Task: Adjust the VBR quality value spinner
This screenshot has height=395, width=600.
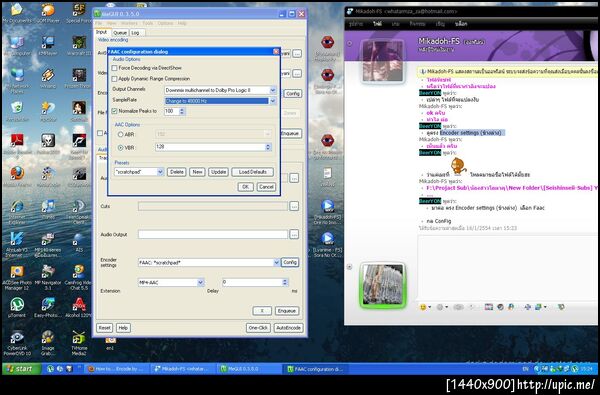Action: (268, 147)
